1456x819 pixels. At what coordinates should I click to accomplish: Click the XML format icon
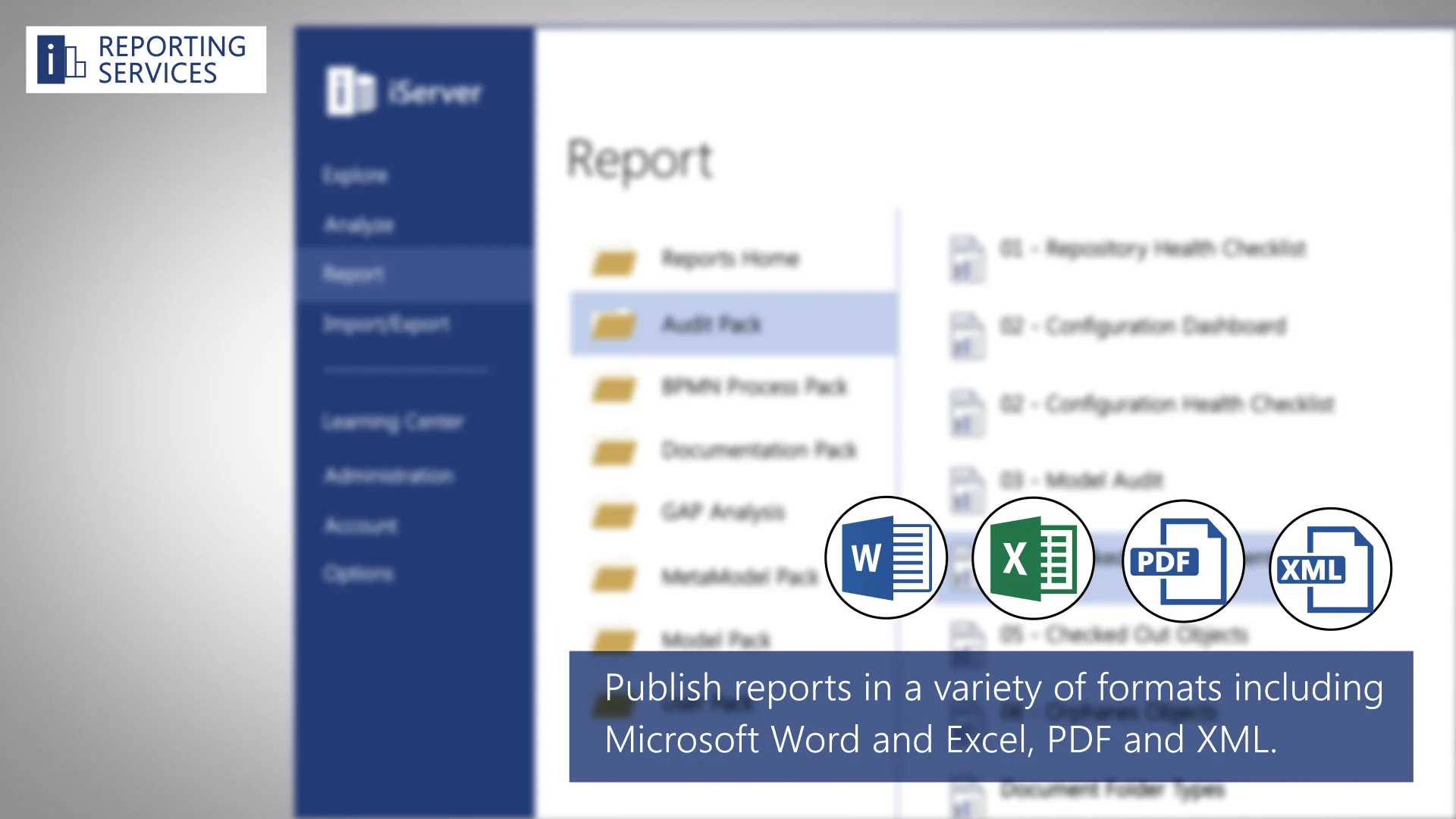pos(1330,569)
